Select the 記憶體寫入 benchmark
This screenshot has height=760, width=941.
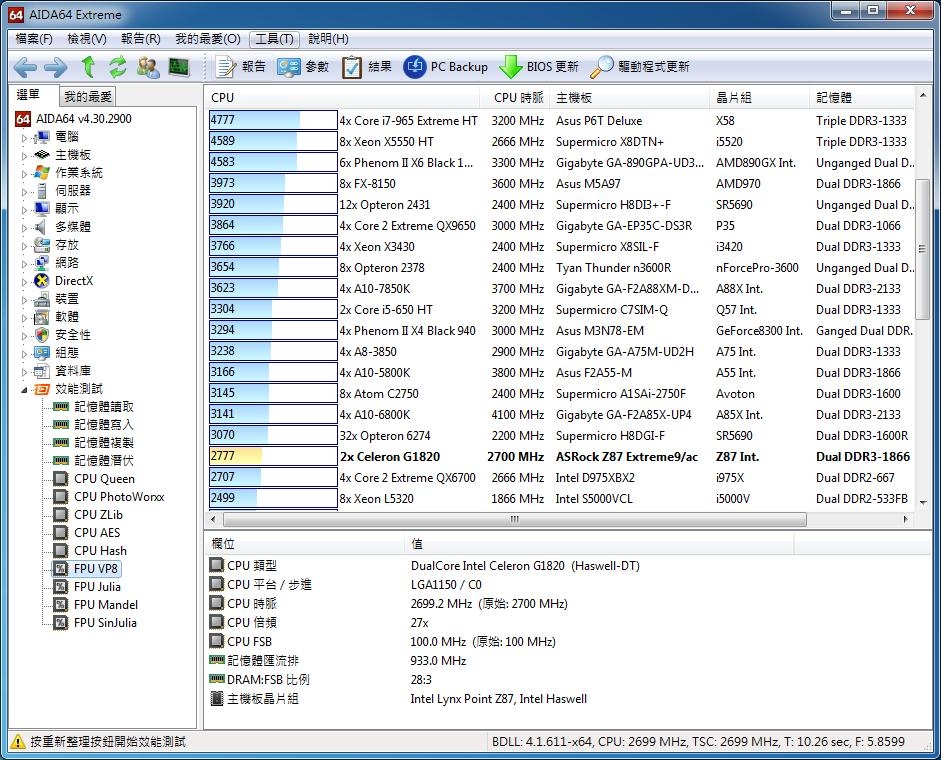pyautogui.click(x=104, y=425)
